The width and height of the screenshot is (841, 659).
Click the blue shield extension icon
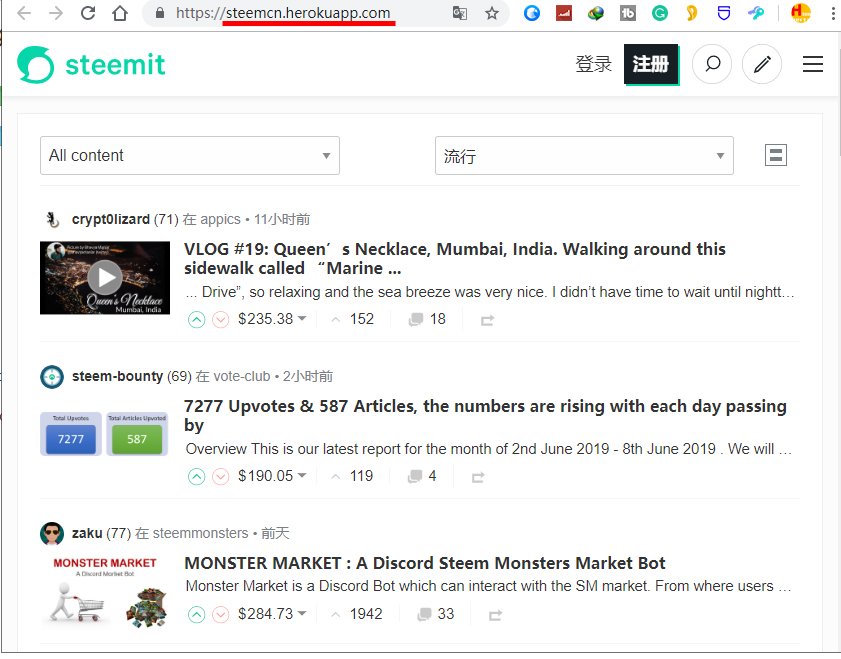coord(724,13)
